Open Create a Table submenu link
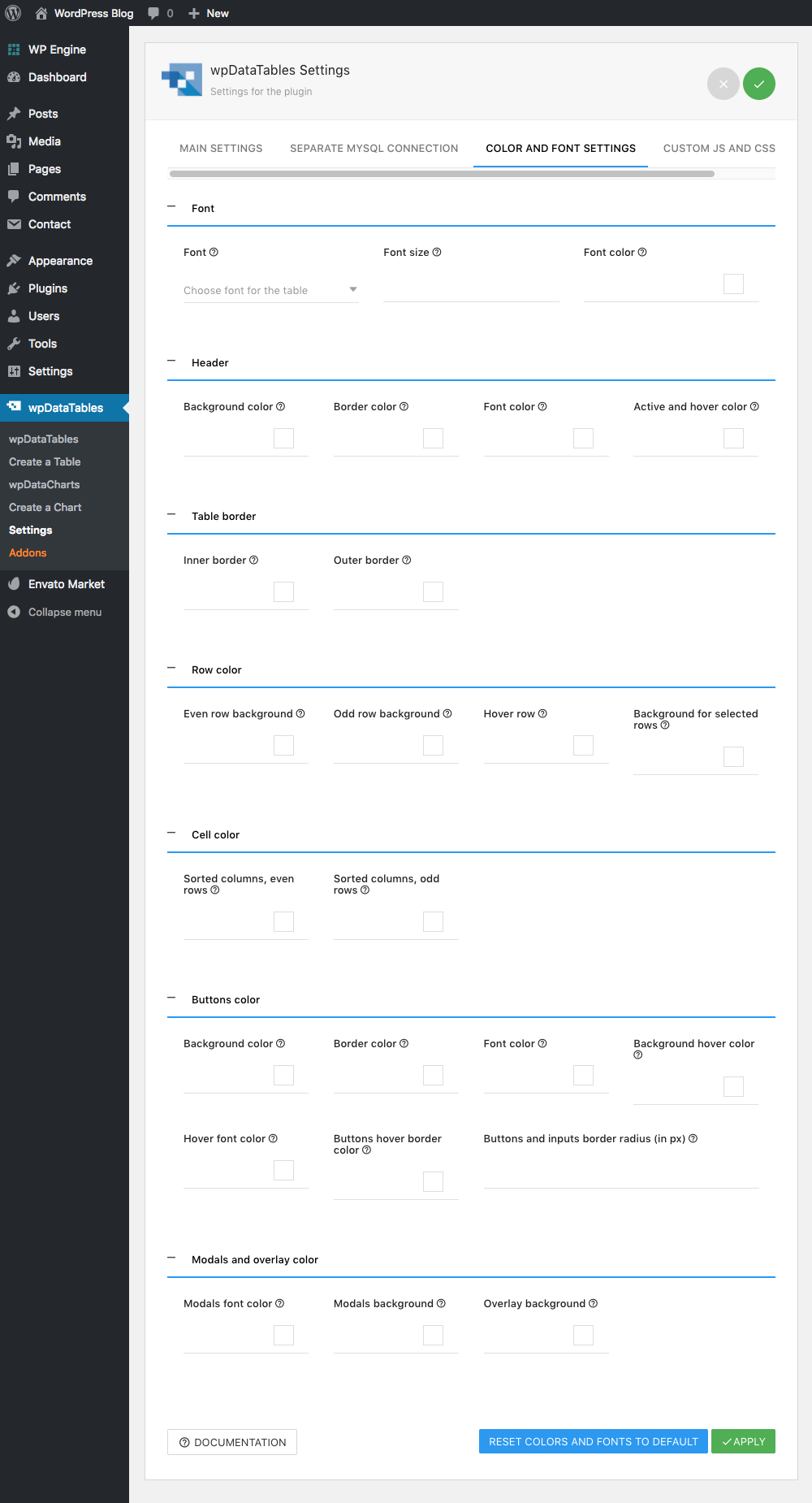 45,461
